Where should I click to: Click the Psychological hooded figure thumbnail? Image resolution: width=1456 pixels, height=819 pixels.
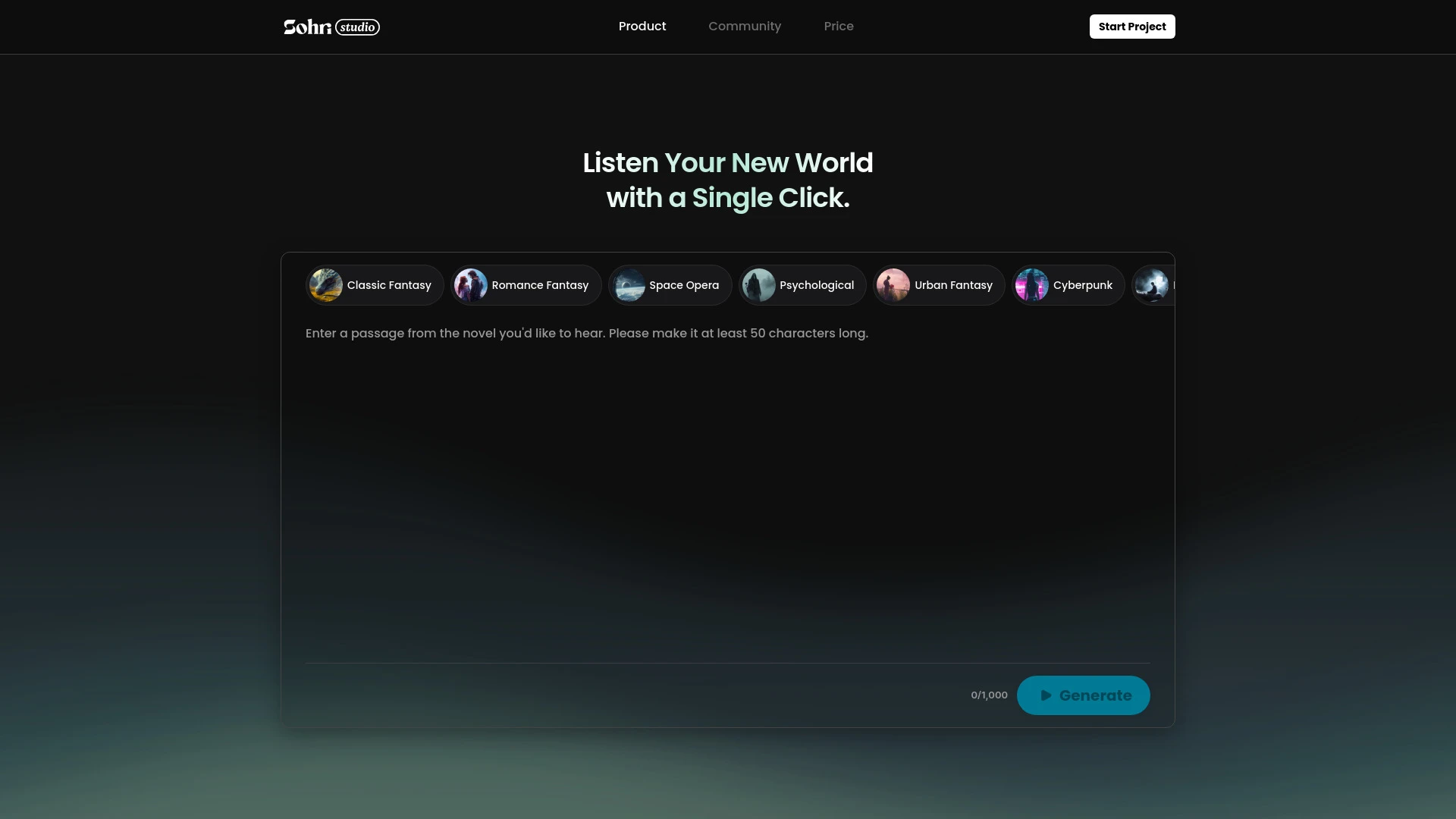[758, 285]
